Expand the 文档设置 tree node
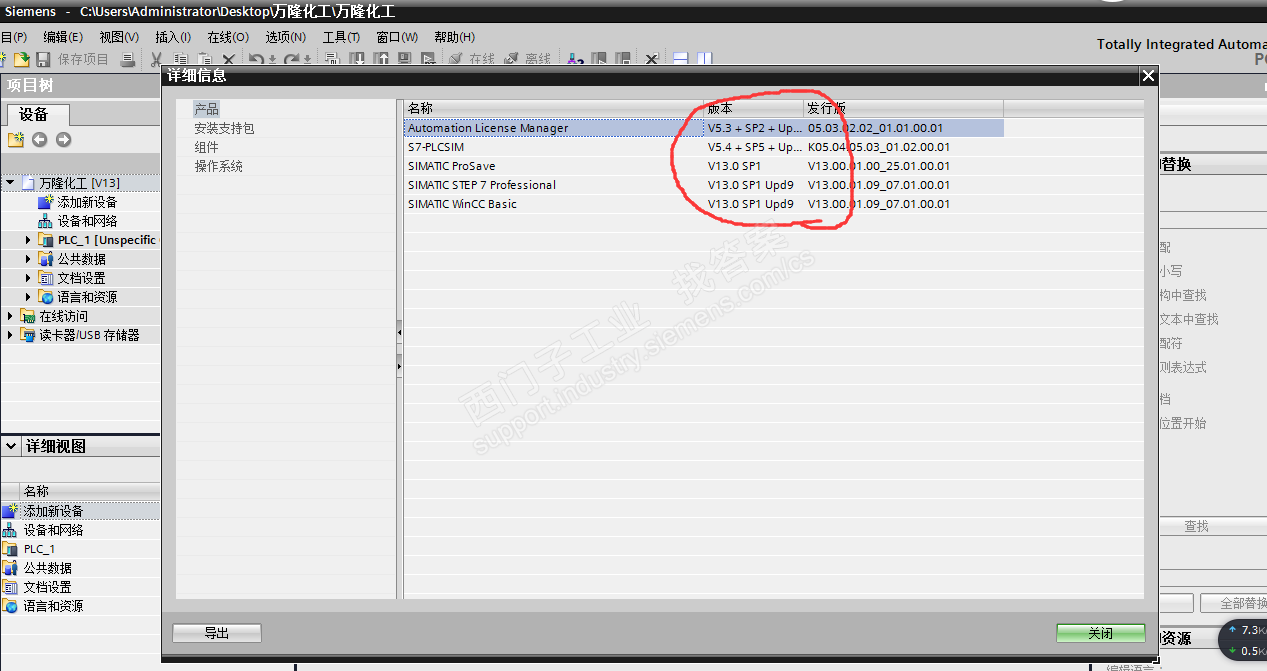 pyautogui.click(x=29, y=278)
